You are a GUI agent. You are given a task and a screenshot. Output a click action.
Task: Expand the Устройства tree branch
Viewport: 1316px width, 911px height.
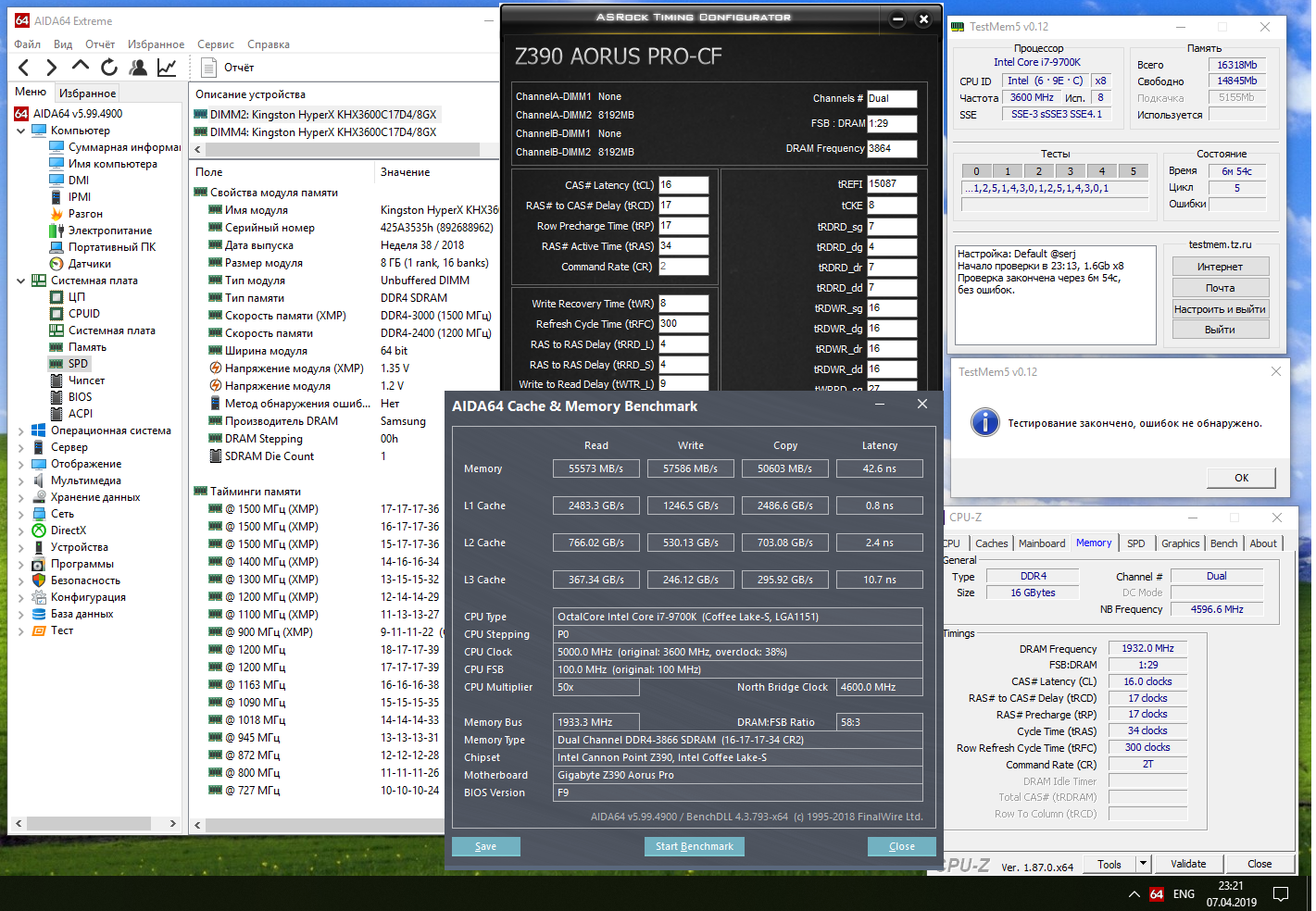[x=21, y=547]
